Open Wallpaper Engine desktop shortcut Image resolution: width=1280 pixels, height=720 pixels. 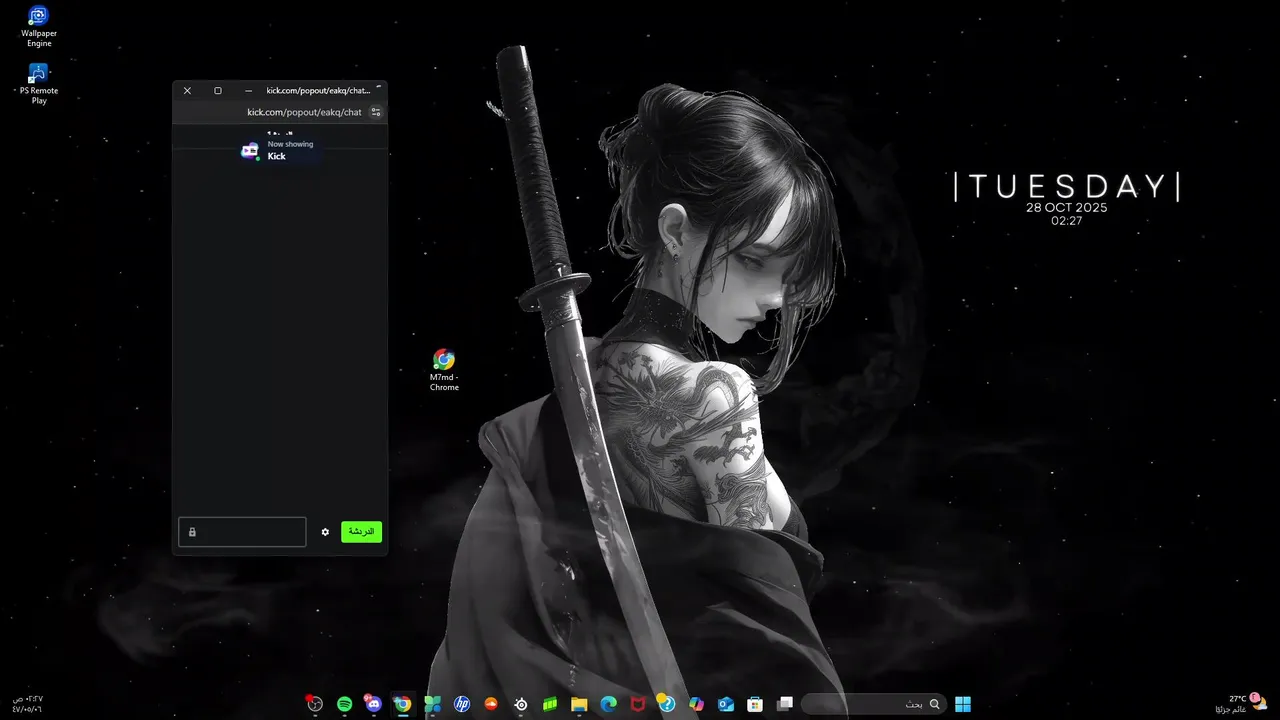pyautogui.click(x=39, y=26)
